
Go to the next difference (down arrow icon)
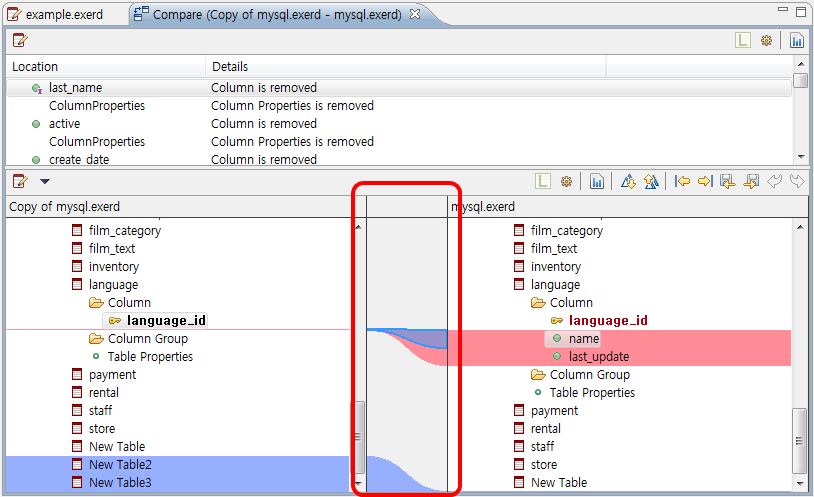click(x=628, y=181)
